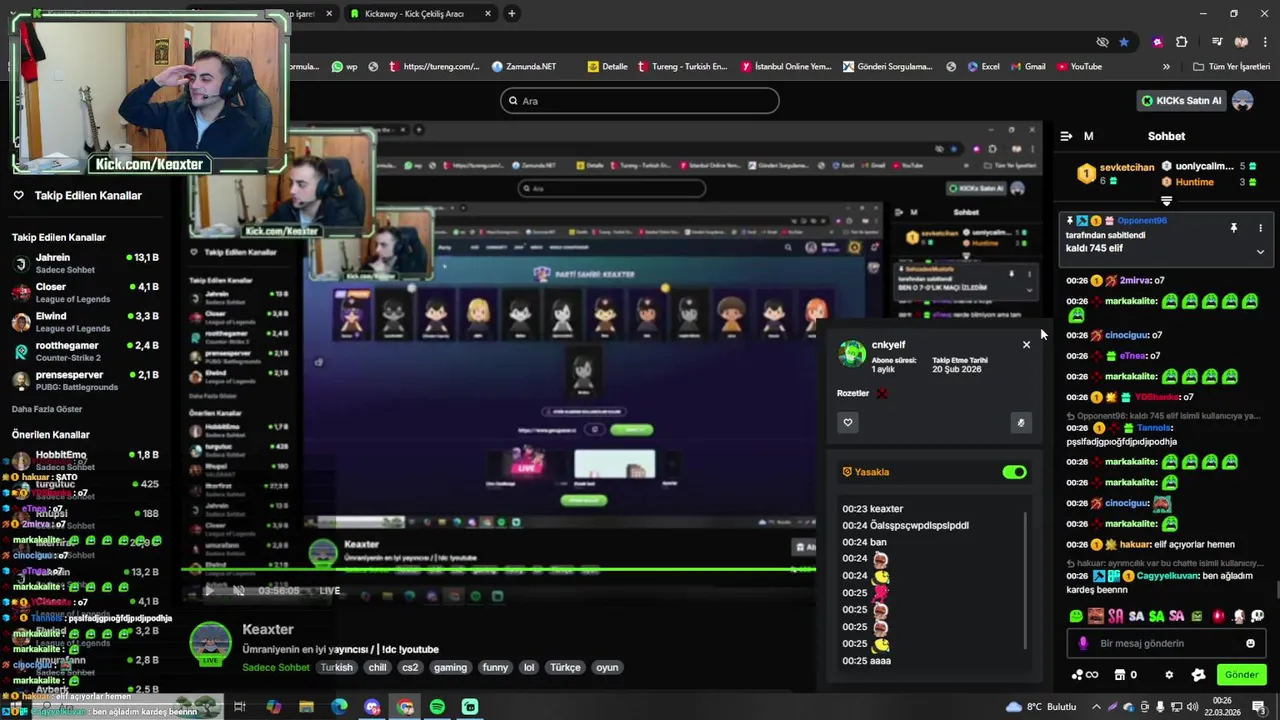Open rootthegamer followed channel
This screenshot has width=1280, height=720.
click(x=86, y=351)
